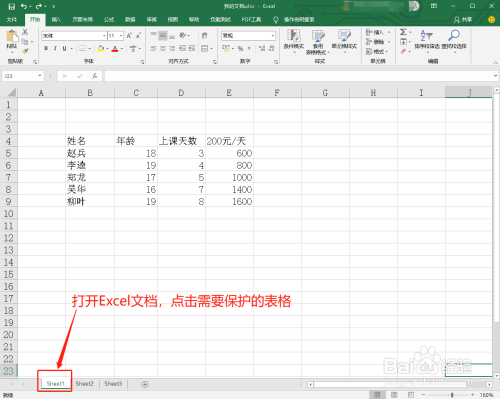Add a new sheet with plus icon

click(145, 384)
